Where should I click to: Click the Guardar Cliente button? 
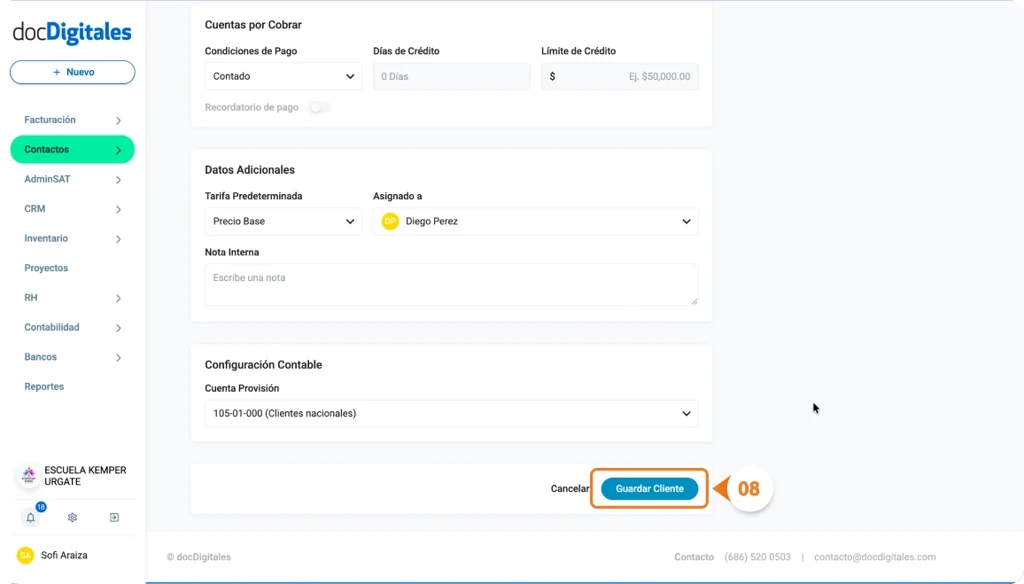tap(648, 489)
